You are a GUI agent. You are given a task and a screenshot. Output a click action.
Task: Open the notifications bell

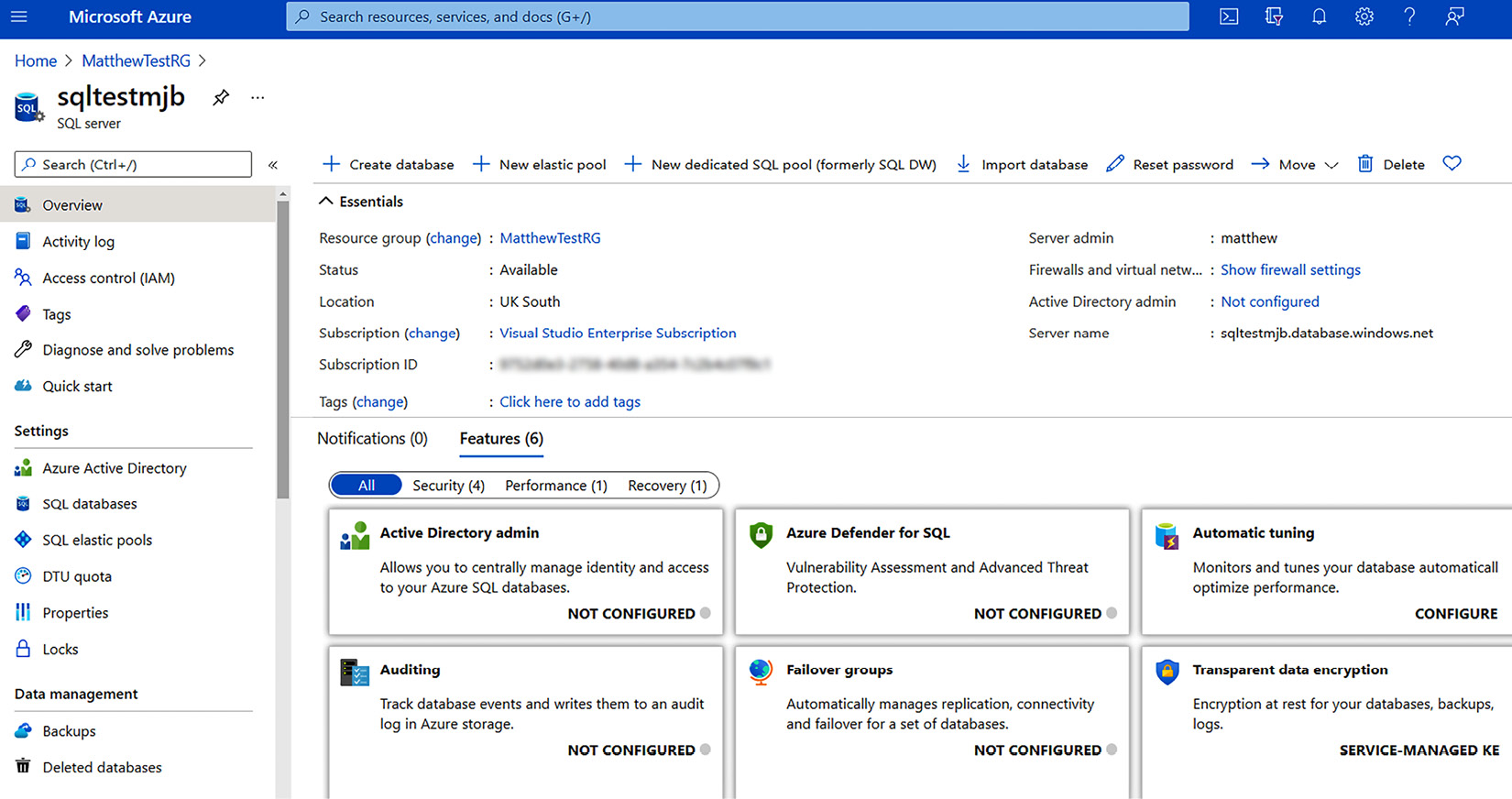(1319, 16)
